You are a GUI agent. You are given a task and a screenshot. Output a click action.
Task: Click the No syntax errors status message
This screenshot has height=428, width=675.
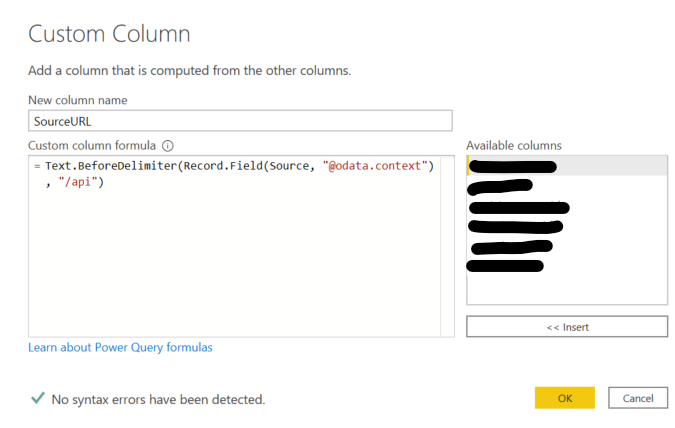click(158, 399)
